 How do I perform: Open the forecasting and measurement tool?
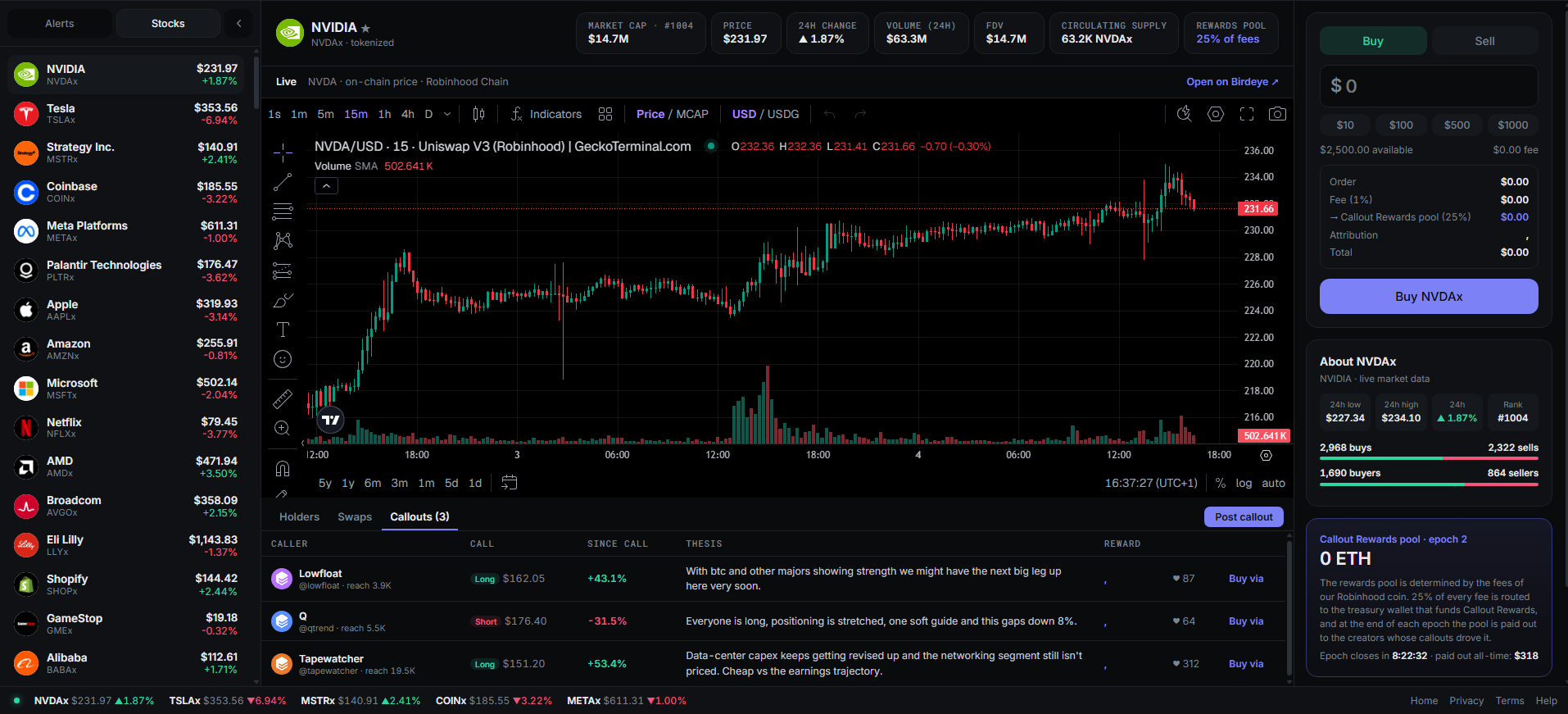(x=283, y=271)
